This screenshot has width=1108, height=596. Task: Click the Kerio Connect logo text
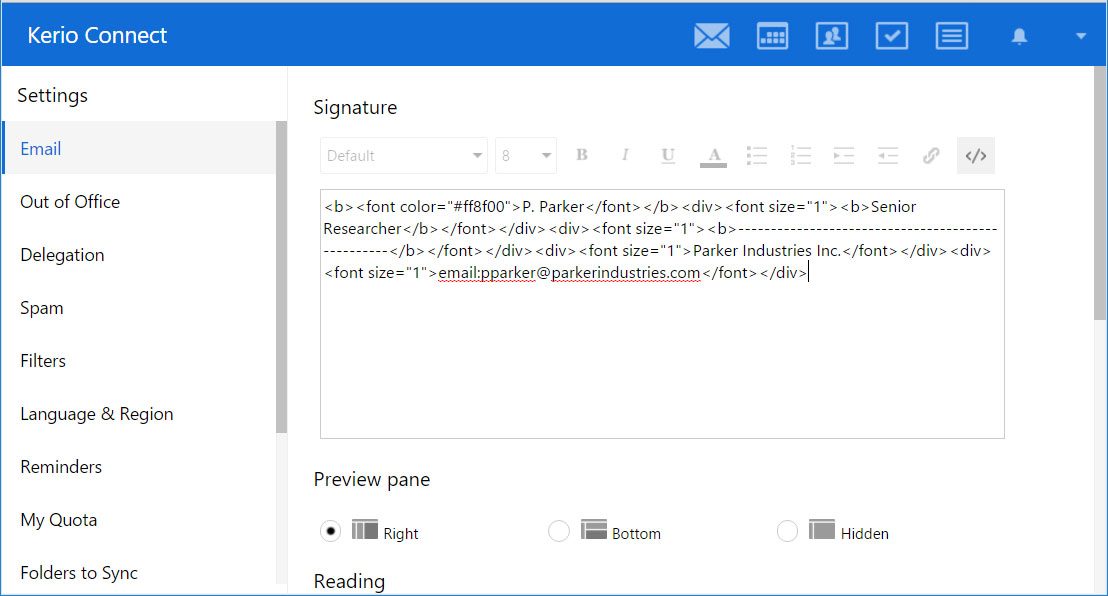[x=98, y=35]
